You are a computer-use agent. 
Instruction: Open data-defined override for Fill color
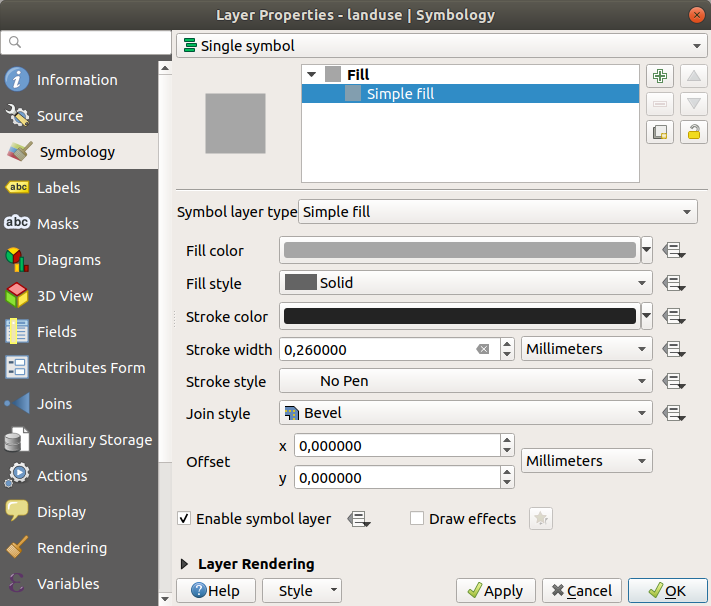pos(673,251)
